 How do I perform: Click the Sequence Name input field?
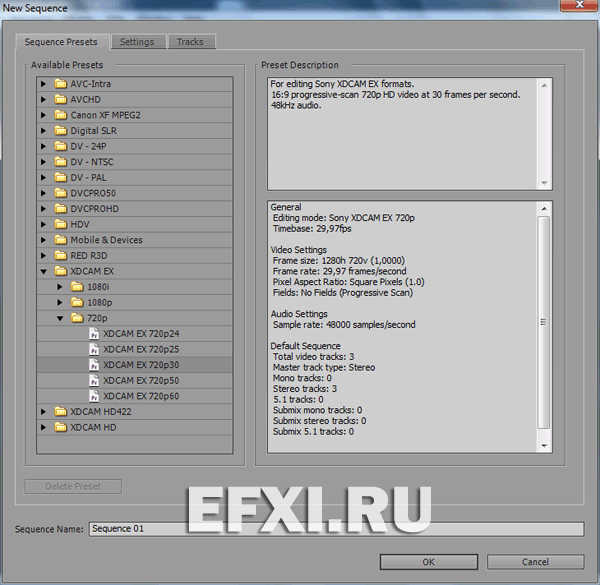point(336,529)
